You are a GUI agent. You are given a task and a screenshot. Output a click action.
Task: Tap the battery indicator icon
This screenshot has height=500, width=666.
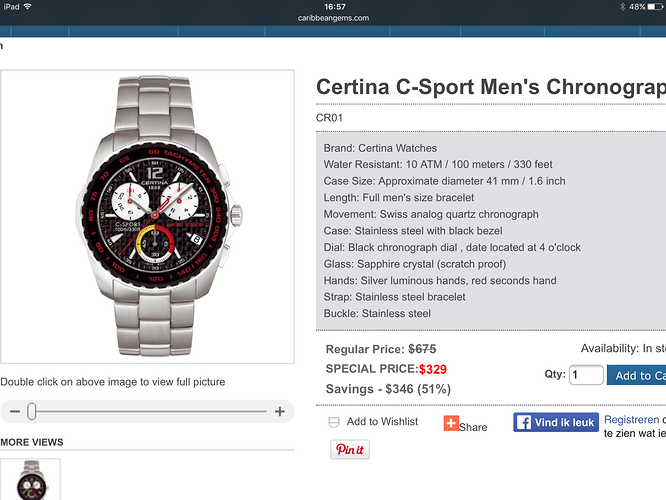tap(656, 7)
